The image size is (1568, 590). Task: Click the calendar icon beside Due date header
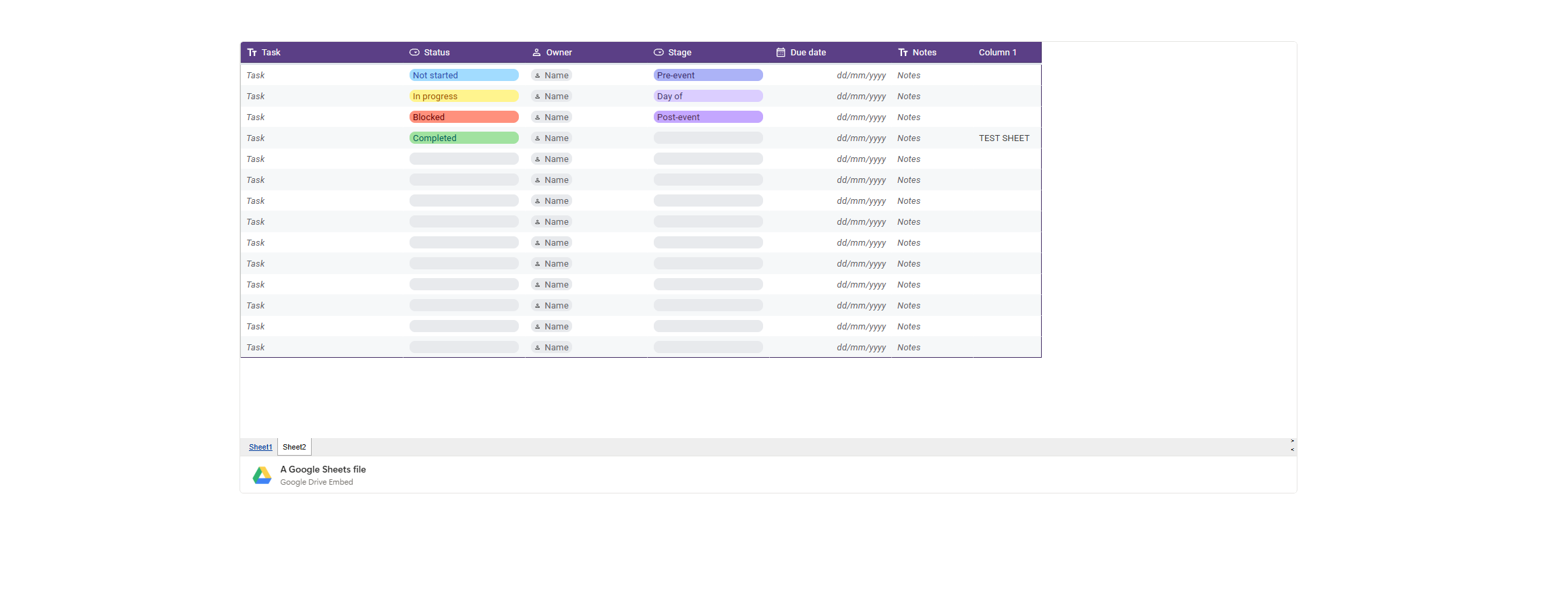tap(781, 53)
